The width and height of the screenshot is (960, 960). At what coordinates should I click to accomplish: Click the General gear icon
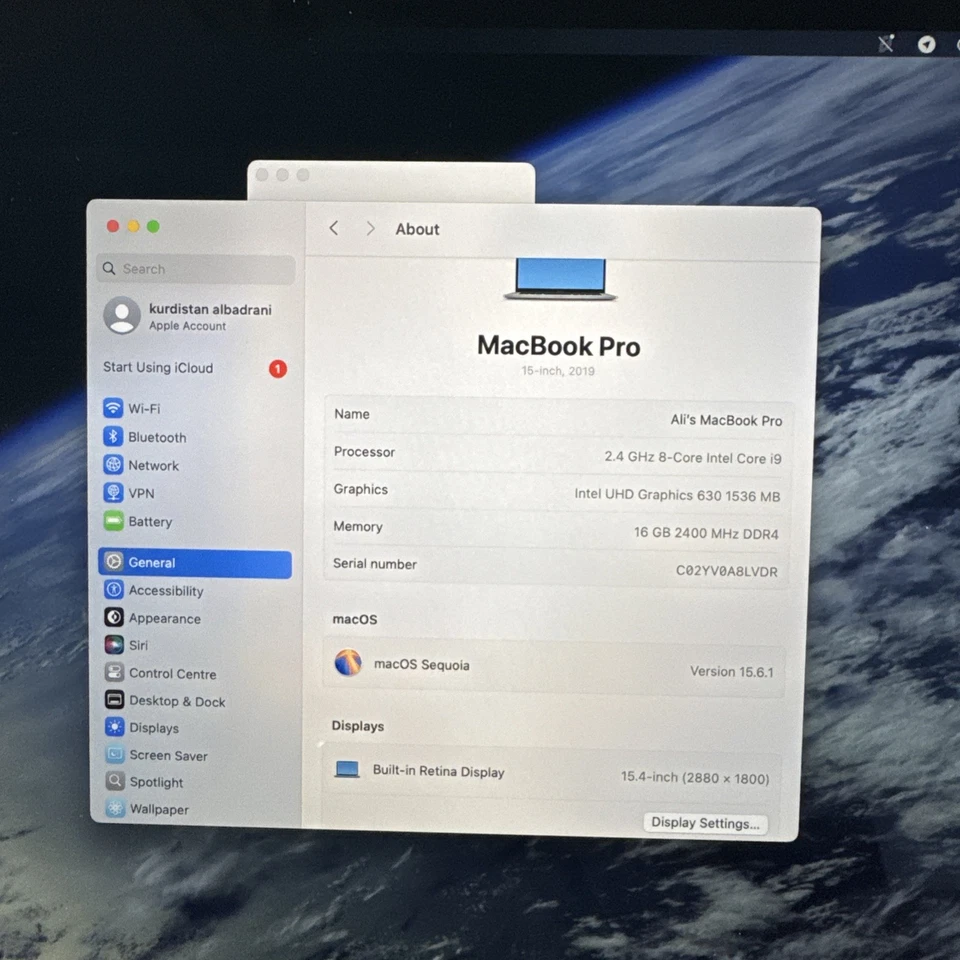click(113, 561)
